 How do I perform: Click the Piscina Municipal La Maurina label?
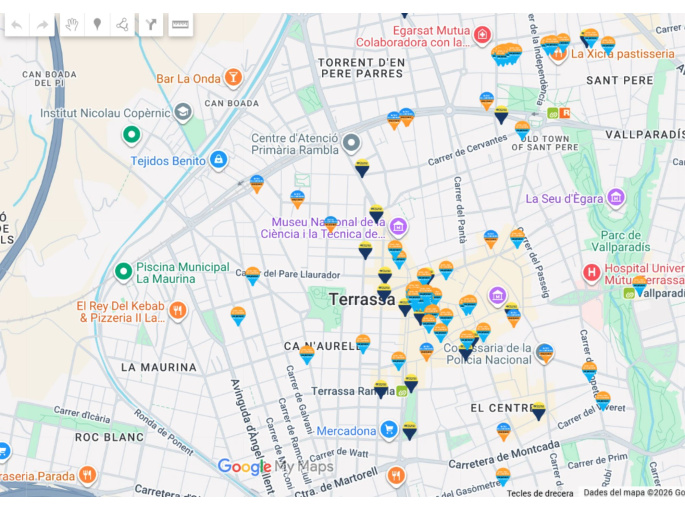(183, 273)
